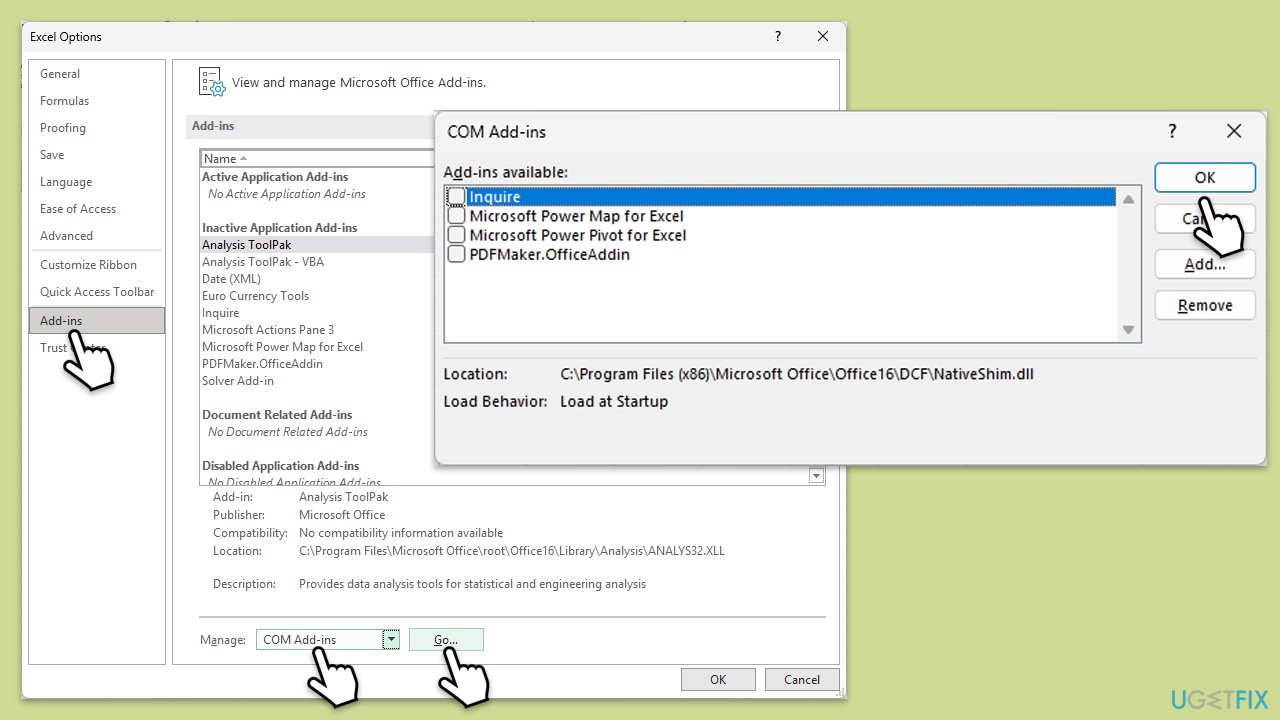Click OK in the Excel Options window
Image resolution: width=1280 pixels, height=720 pixels.
(718, 680)
